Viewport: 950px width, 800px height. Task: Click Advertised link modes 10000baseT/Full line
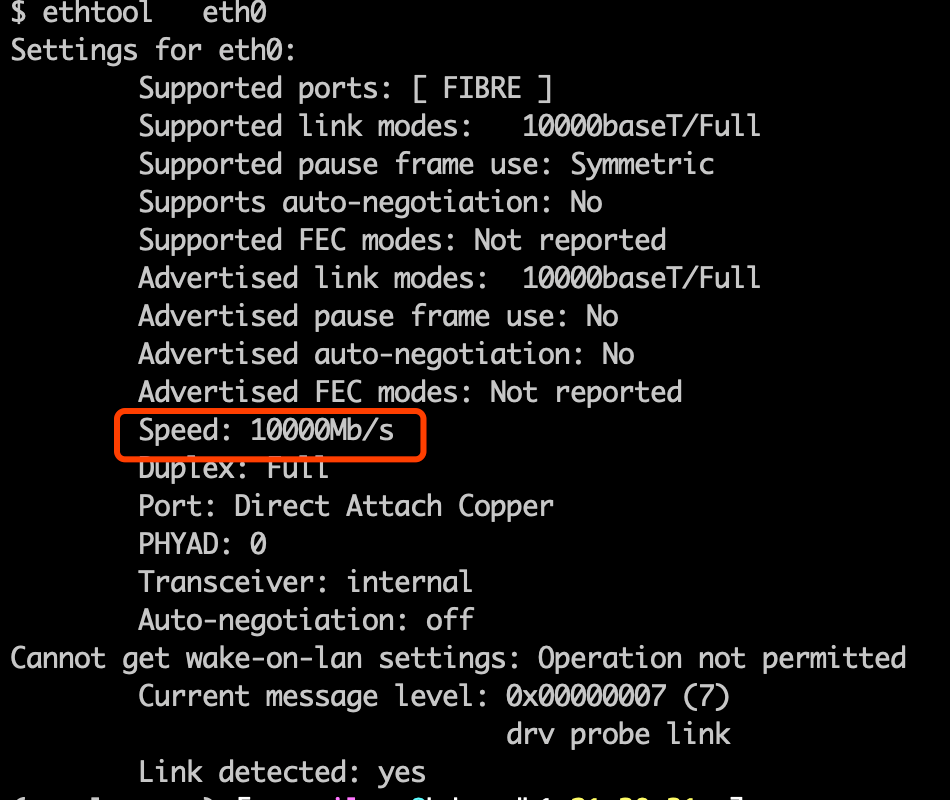pyautogui.click(x=449, y=278)
